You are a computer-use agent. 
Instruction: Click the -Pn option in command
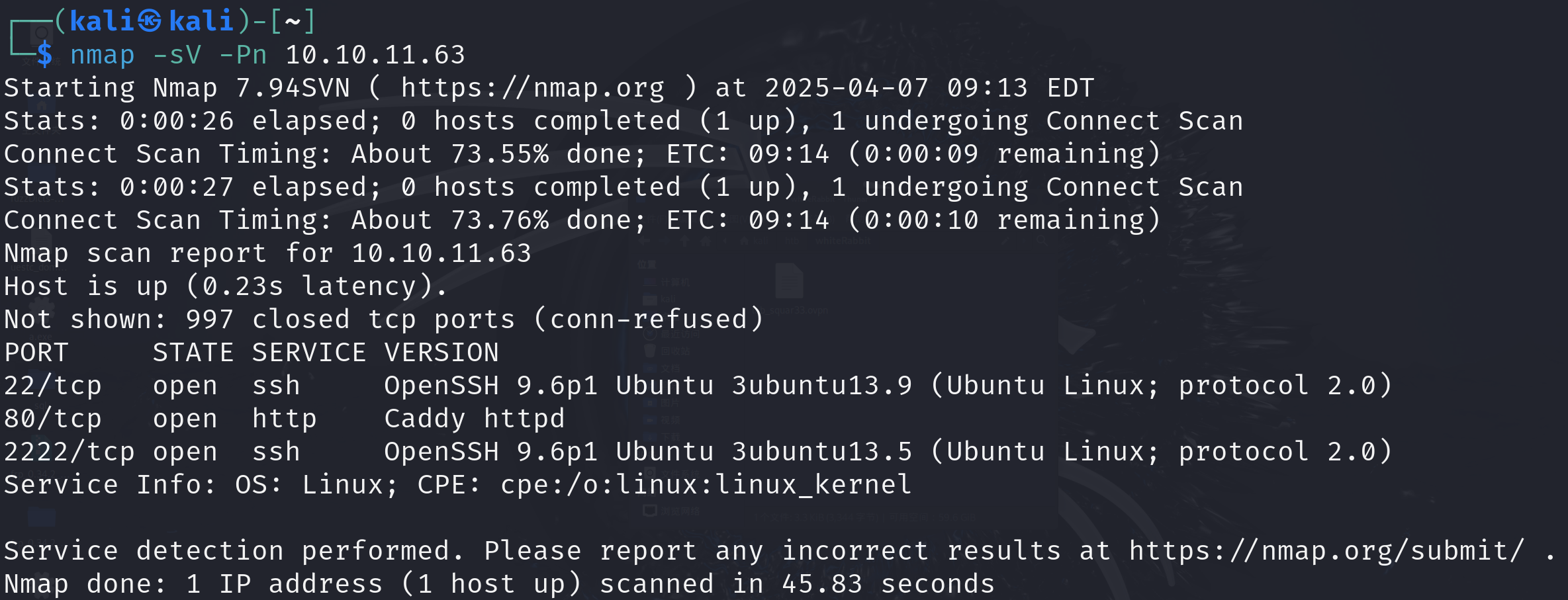243,55
